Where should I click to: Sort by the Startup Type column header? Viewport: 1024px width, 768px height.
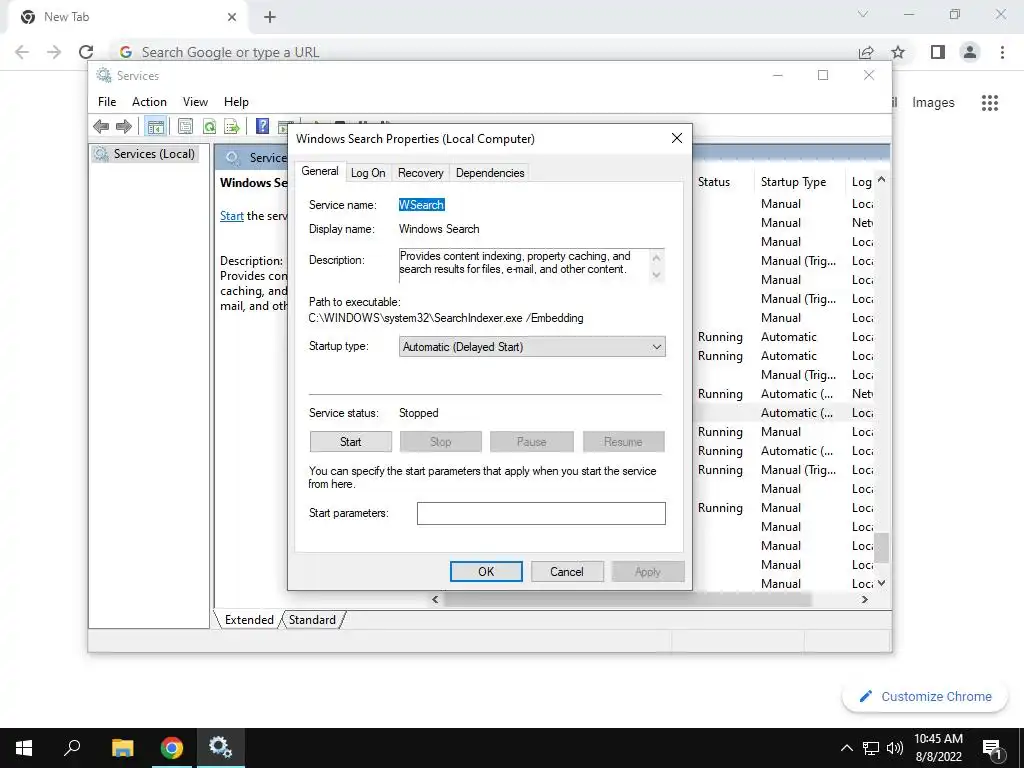(793, 182)
